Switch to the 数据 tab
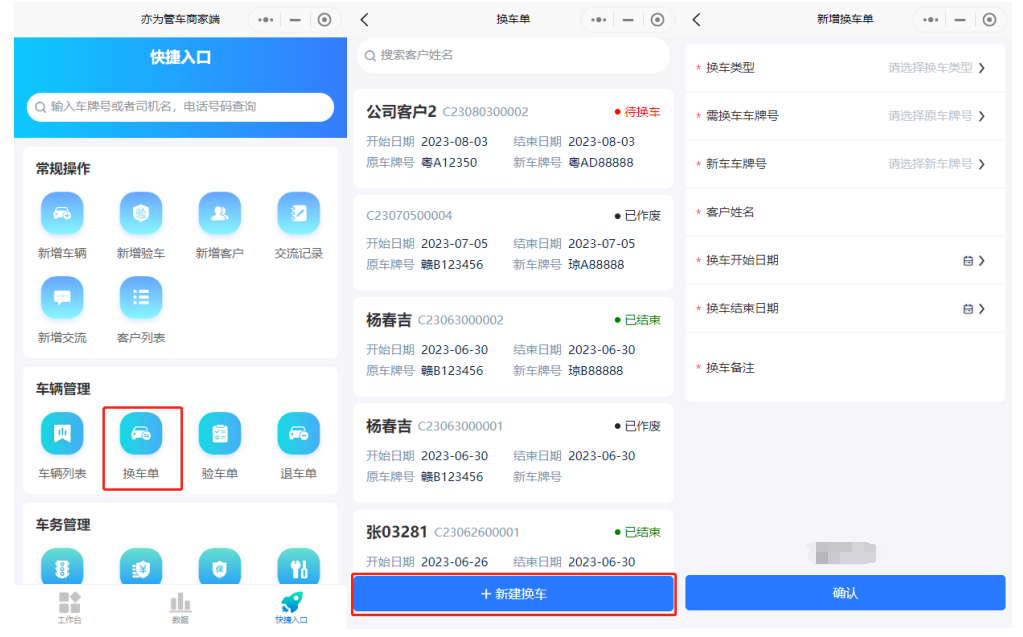 [x=180, y=606]
